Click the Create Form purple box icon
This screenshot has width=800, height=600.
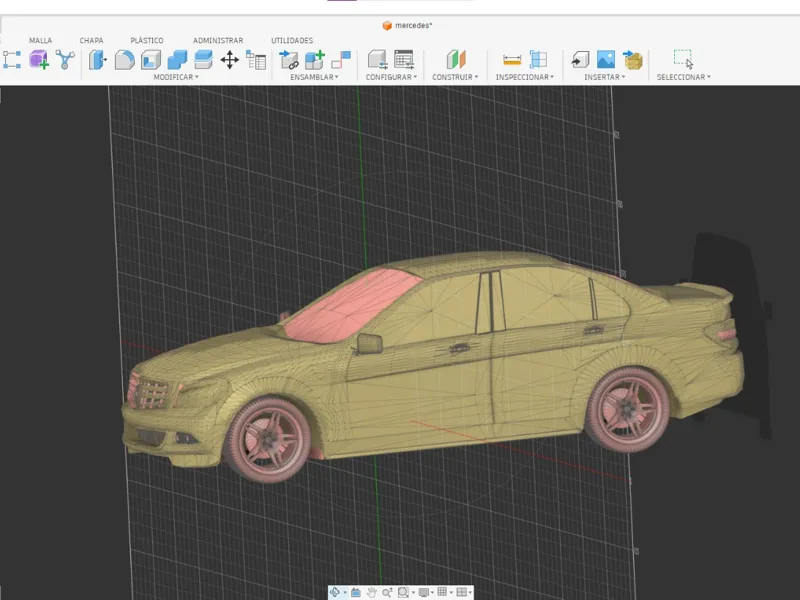coord(39,60)
